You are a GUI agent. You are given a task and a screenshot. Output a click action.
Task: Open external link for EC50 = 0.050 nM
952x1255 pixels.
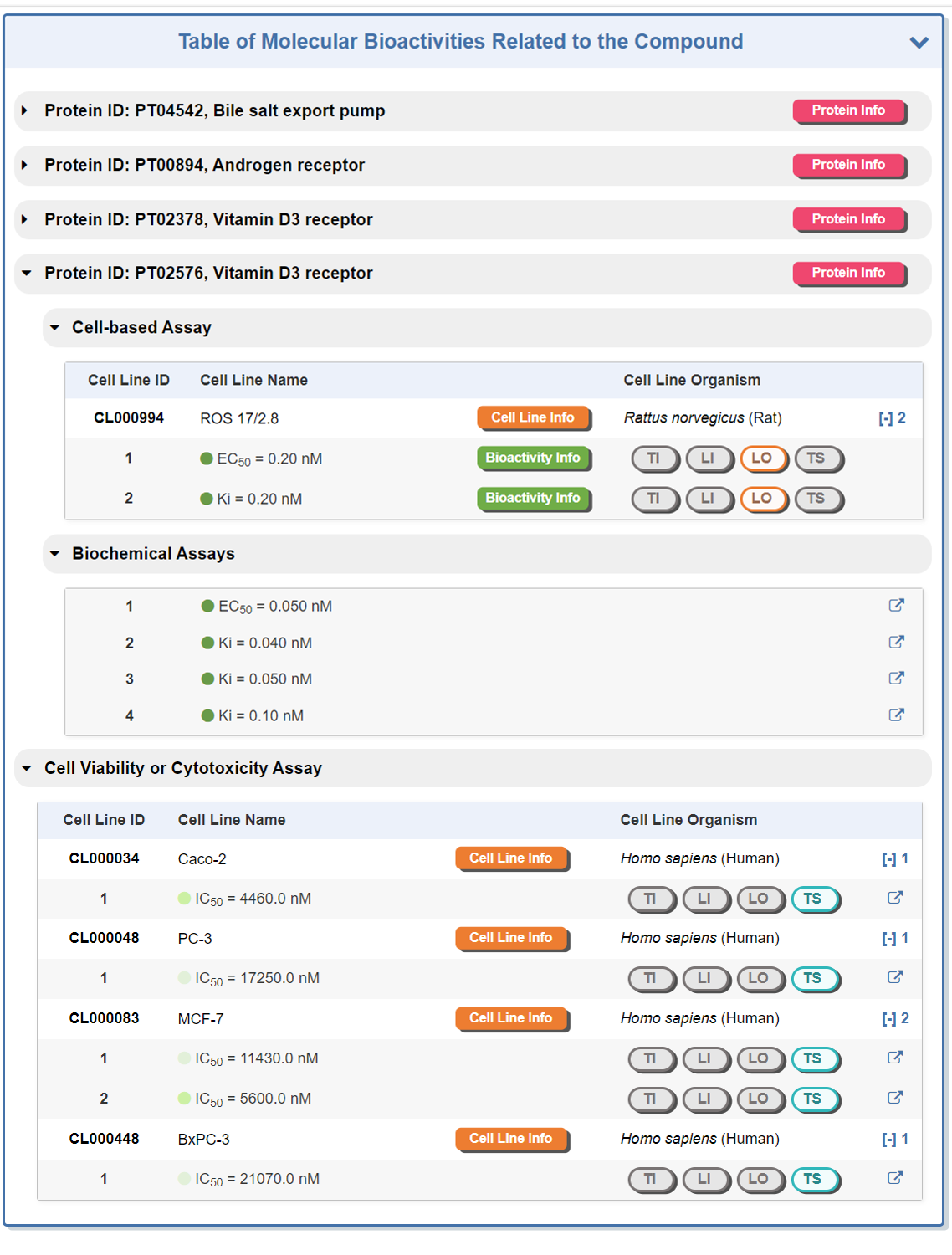(896, 605)
